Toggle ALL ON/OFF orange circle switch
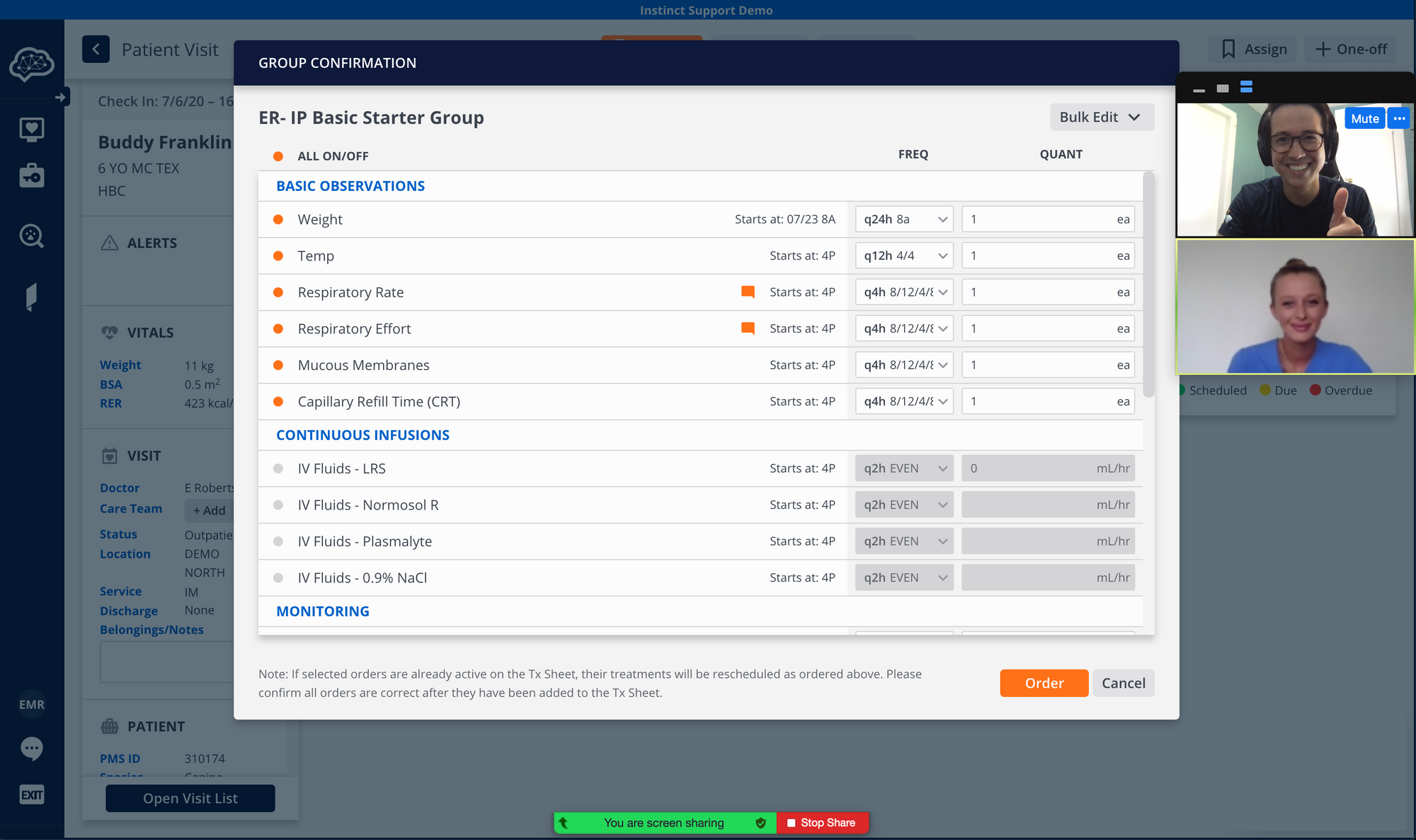Image resolution: width=1416 pixels, height=840 pixels. click(279, 155)
